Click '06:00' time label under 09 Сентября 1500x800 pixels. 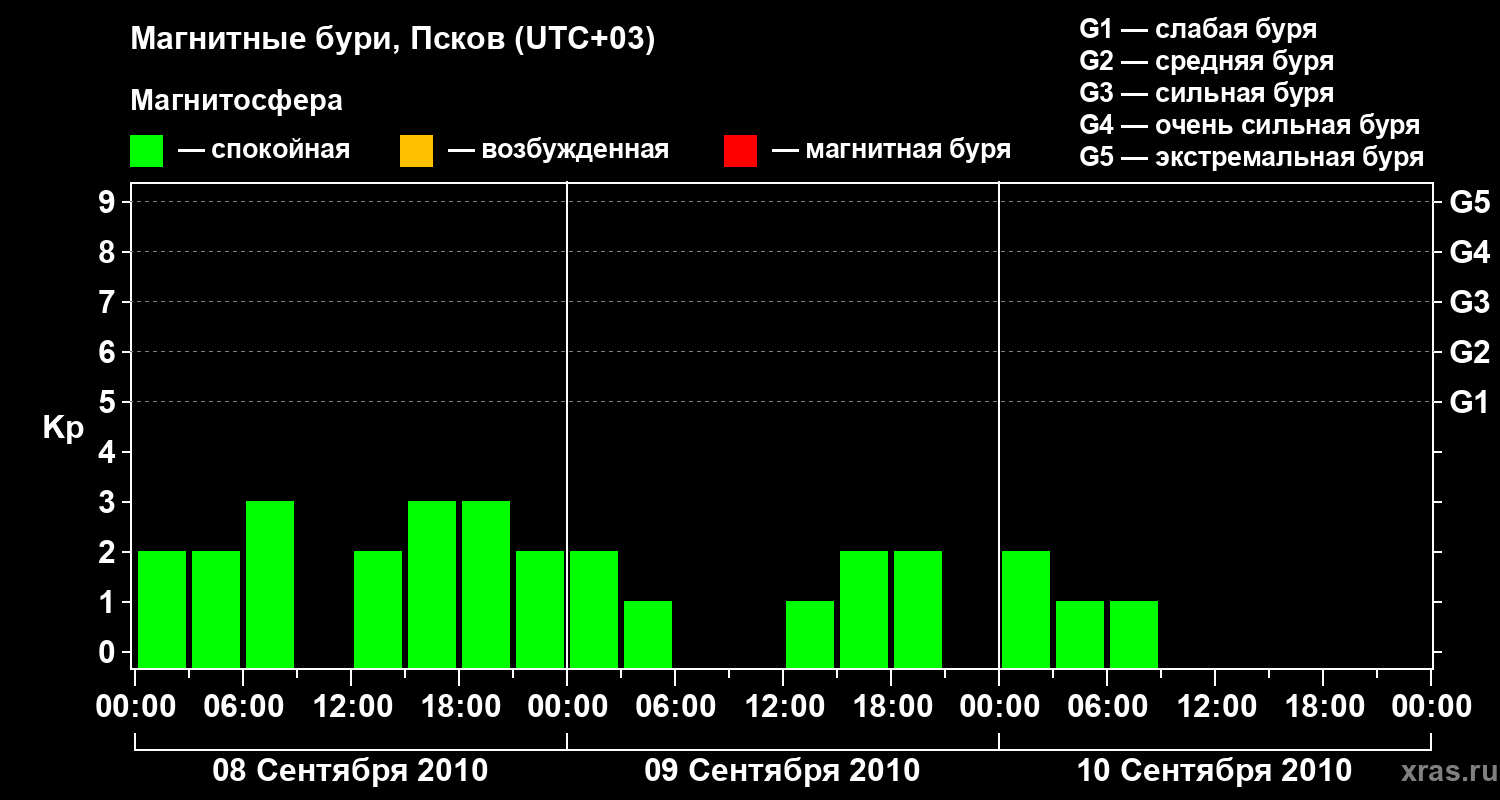point(675,707)
